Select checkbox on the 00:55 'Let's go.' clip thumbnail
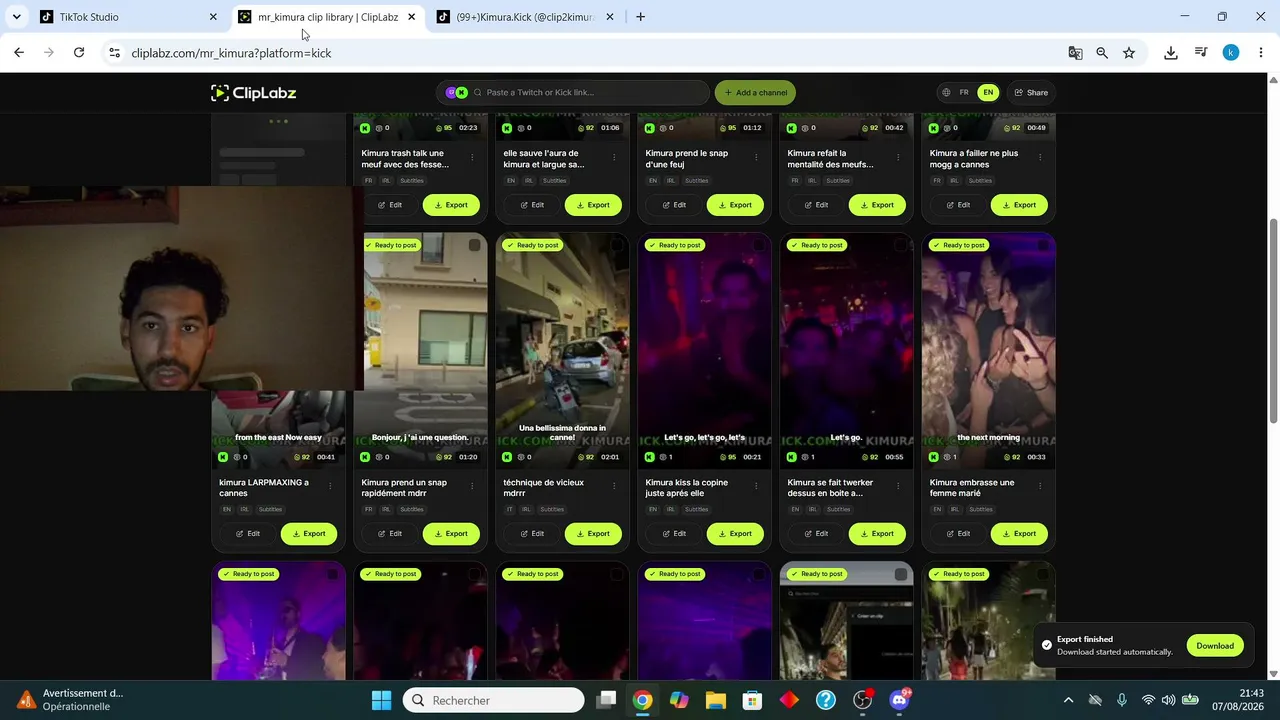This screenshot has height=720, width=1280. tap(900, 245)
